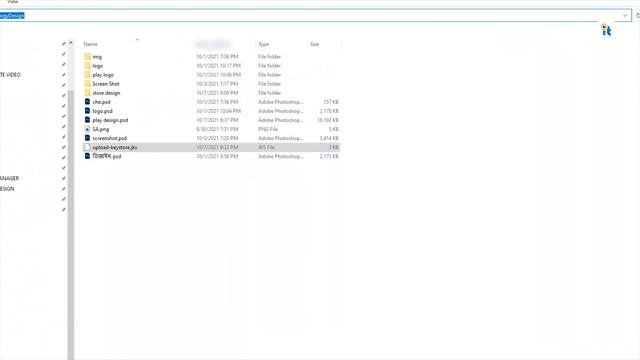Select the 'screenshot.psd' file name
The width and height of the screenshot is (640, 360).
click(109, 138)
